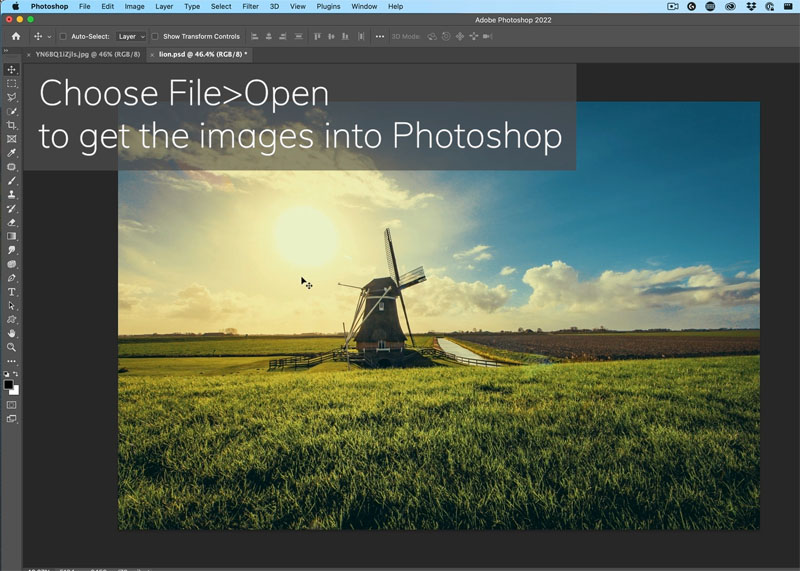Align bottom edges in options bar
This screenshot has height=571, width=800.
pos(345,36)
